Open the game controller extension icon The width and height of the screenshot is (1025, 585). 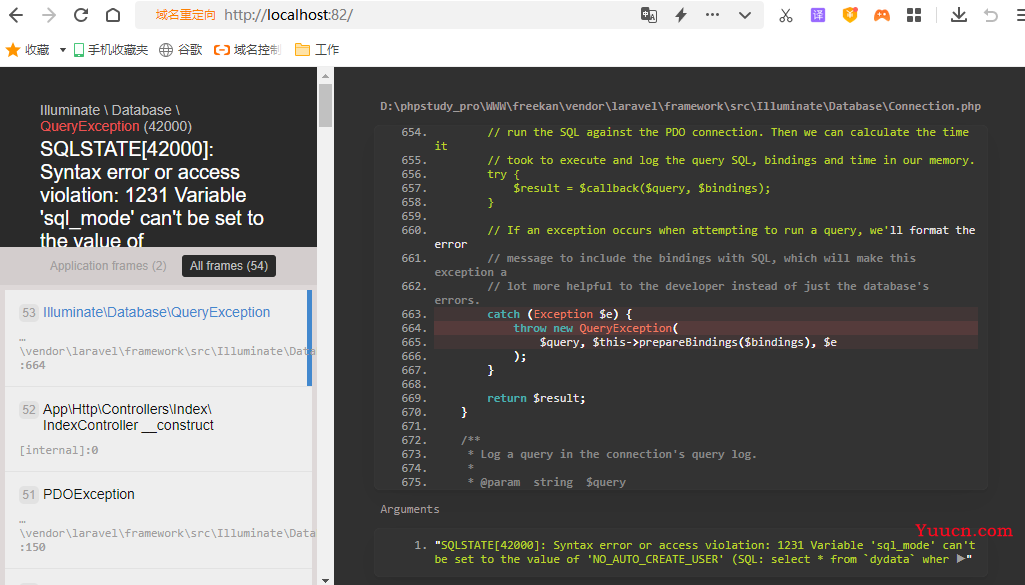tap(882, 15)
